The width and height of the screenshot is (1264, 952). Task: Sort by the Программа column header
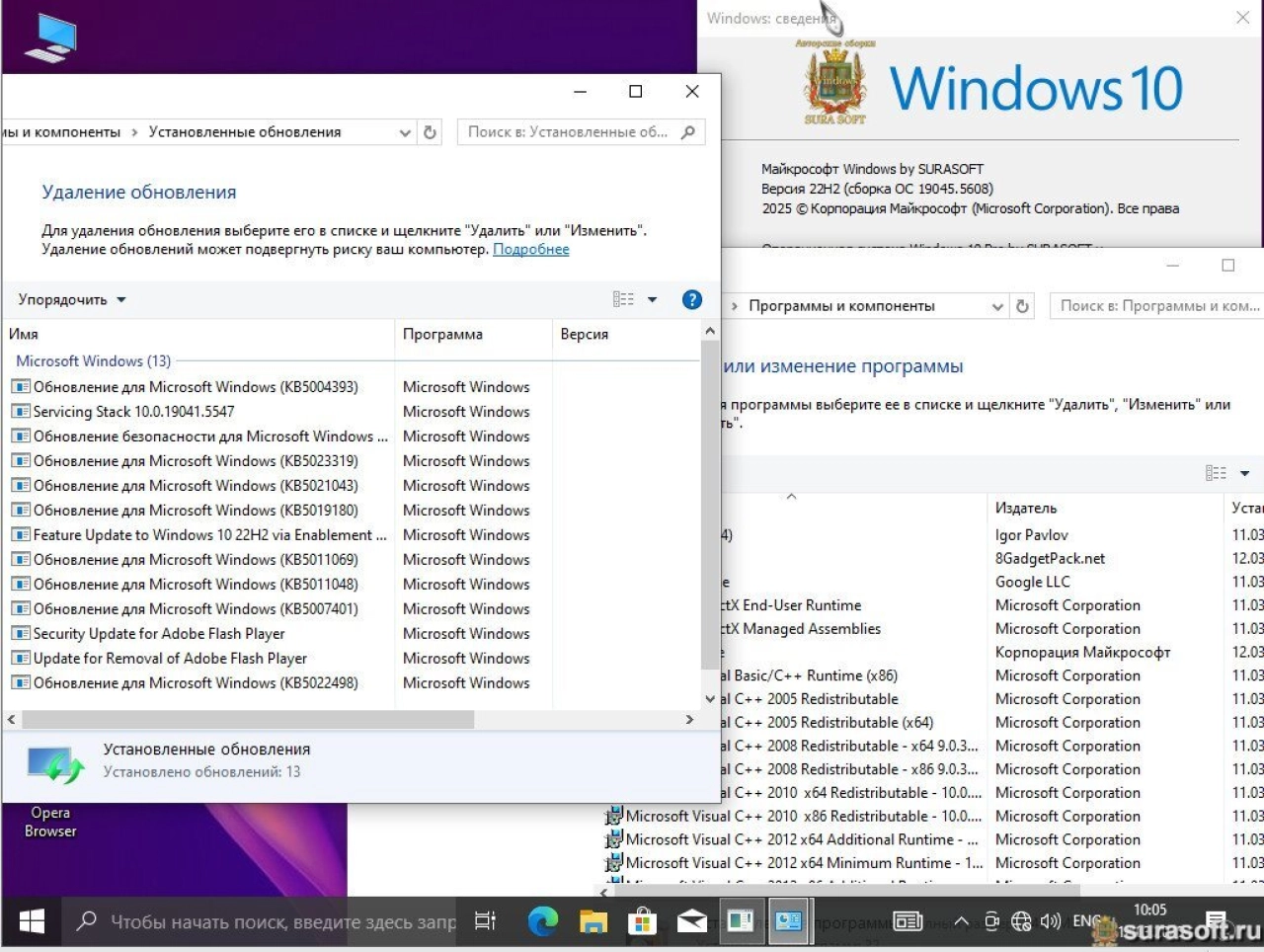coord(473,334)
